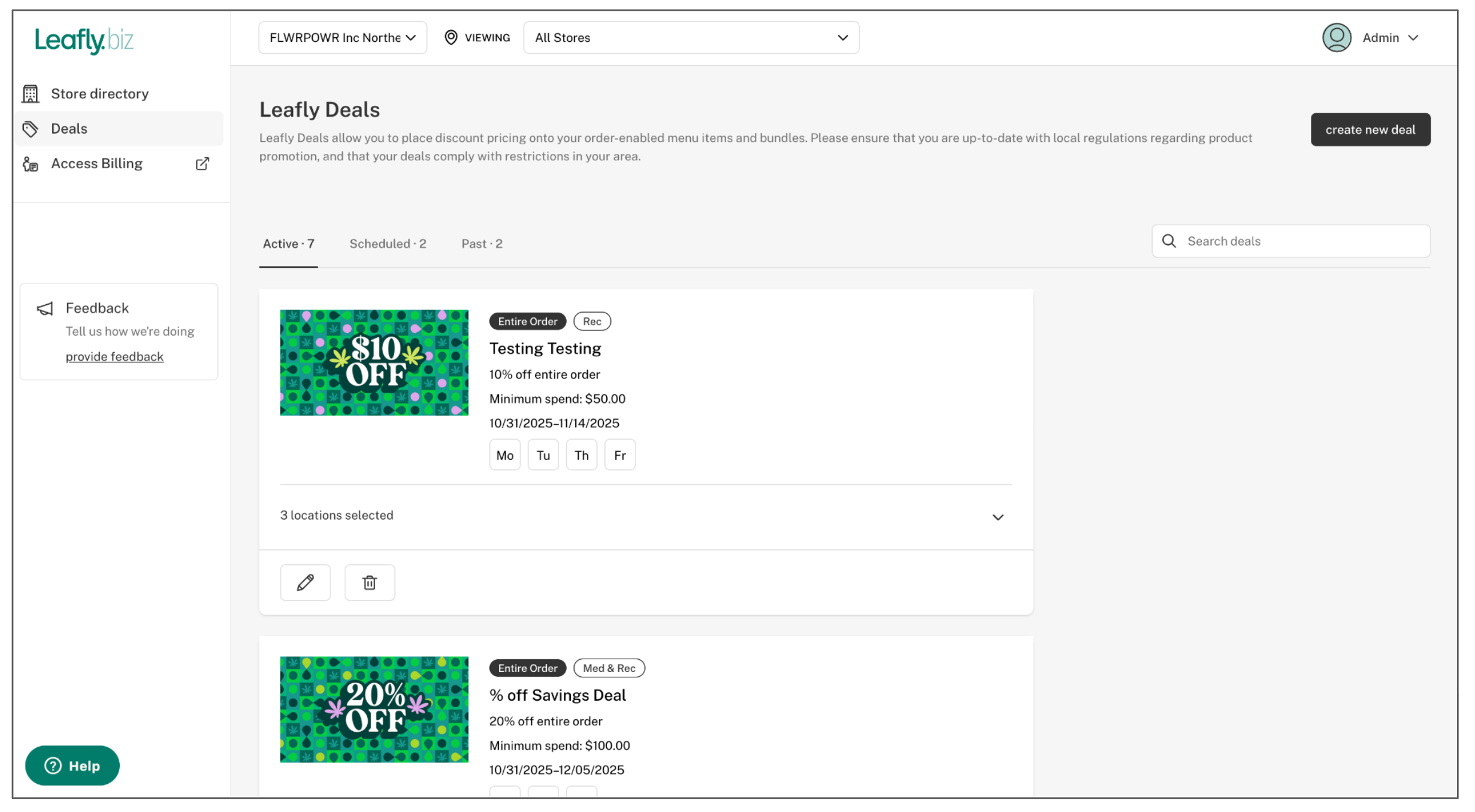Click the trash delete icon for Testing Testing deal
Image resolution: width=1475 pixels, height=812 pixels.
(370, 582)
